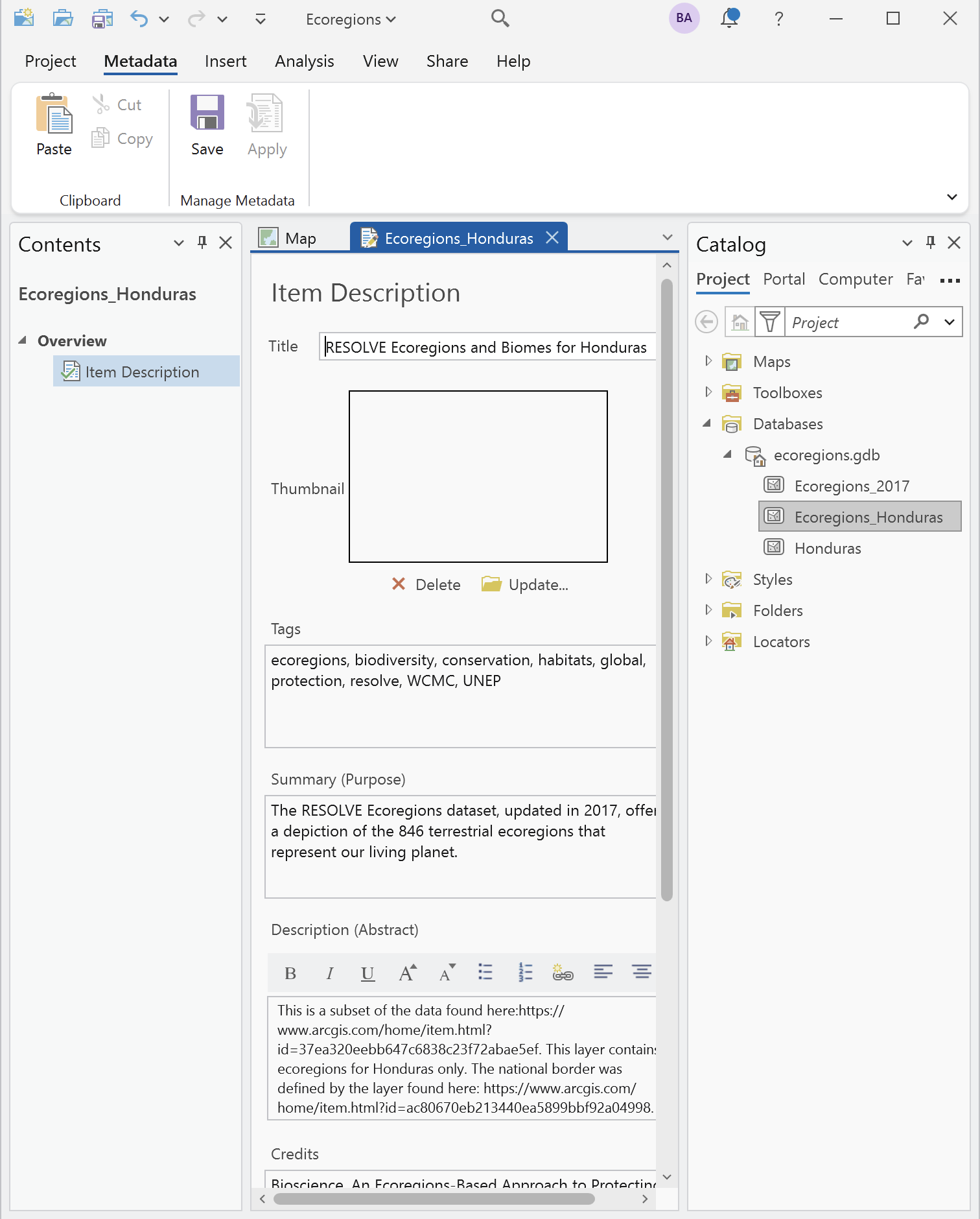Viewport: 980px width, 1219px height.
Task: Open the Analysis ribbon tab
Action: 305,62
